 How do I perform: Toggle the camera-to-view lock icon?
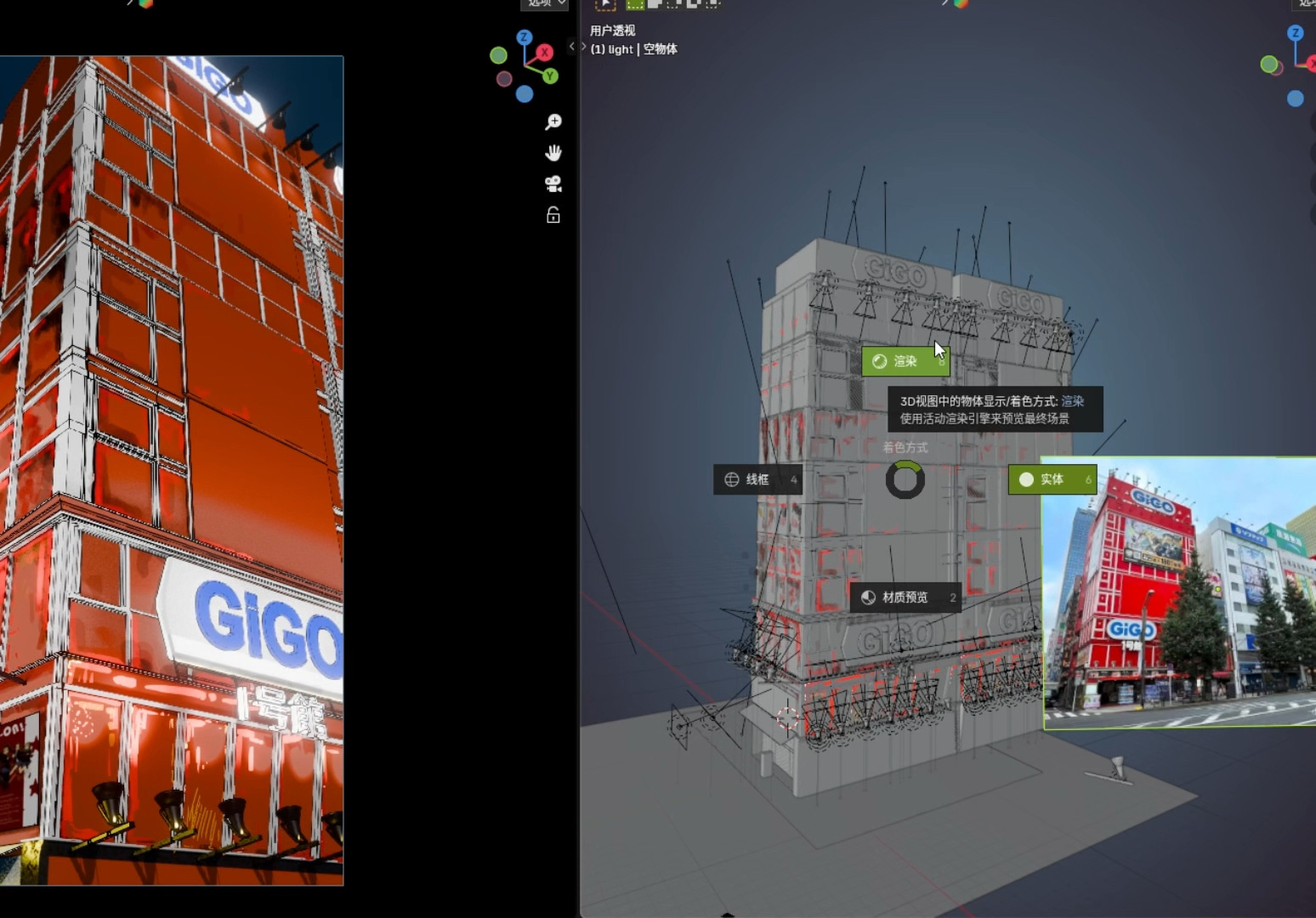coord(553,215)
